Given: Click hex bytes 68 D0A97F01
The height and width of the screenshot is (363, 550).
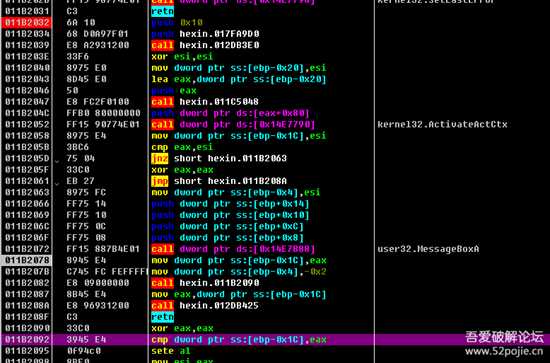Looking at the screenshot, I should [98, 34].
